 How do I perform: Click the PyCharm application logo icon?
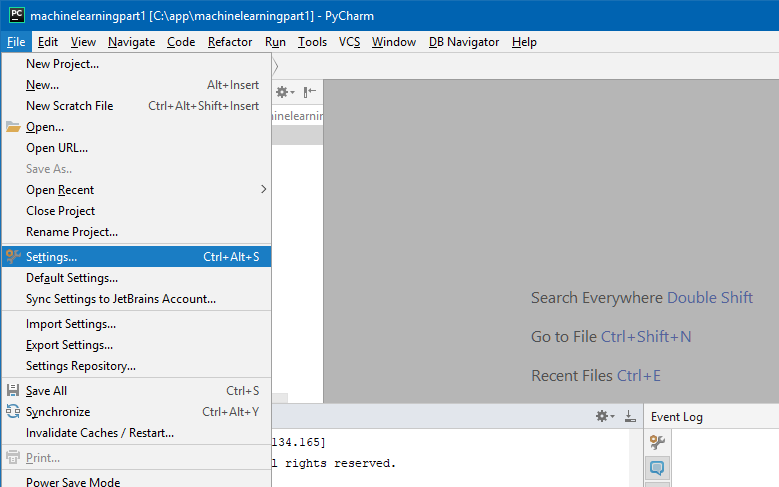(17, 15)
